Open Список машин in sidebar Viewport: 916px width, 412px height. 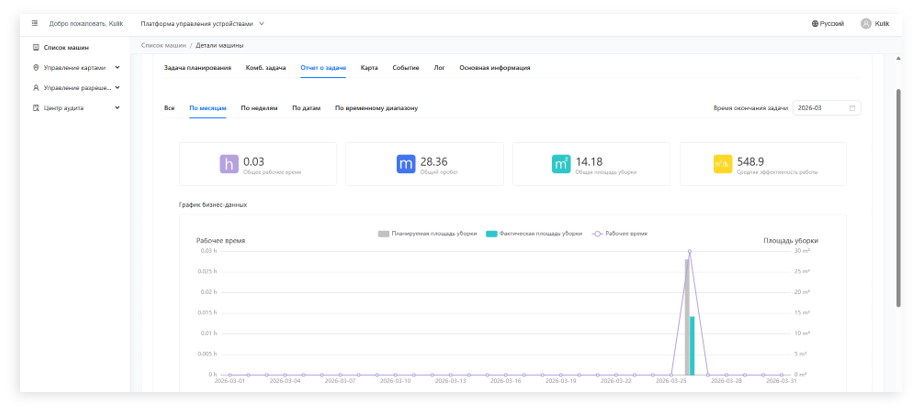[66, 47]
